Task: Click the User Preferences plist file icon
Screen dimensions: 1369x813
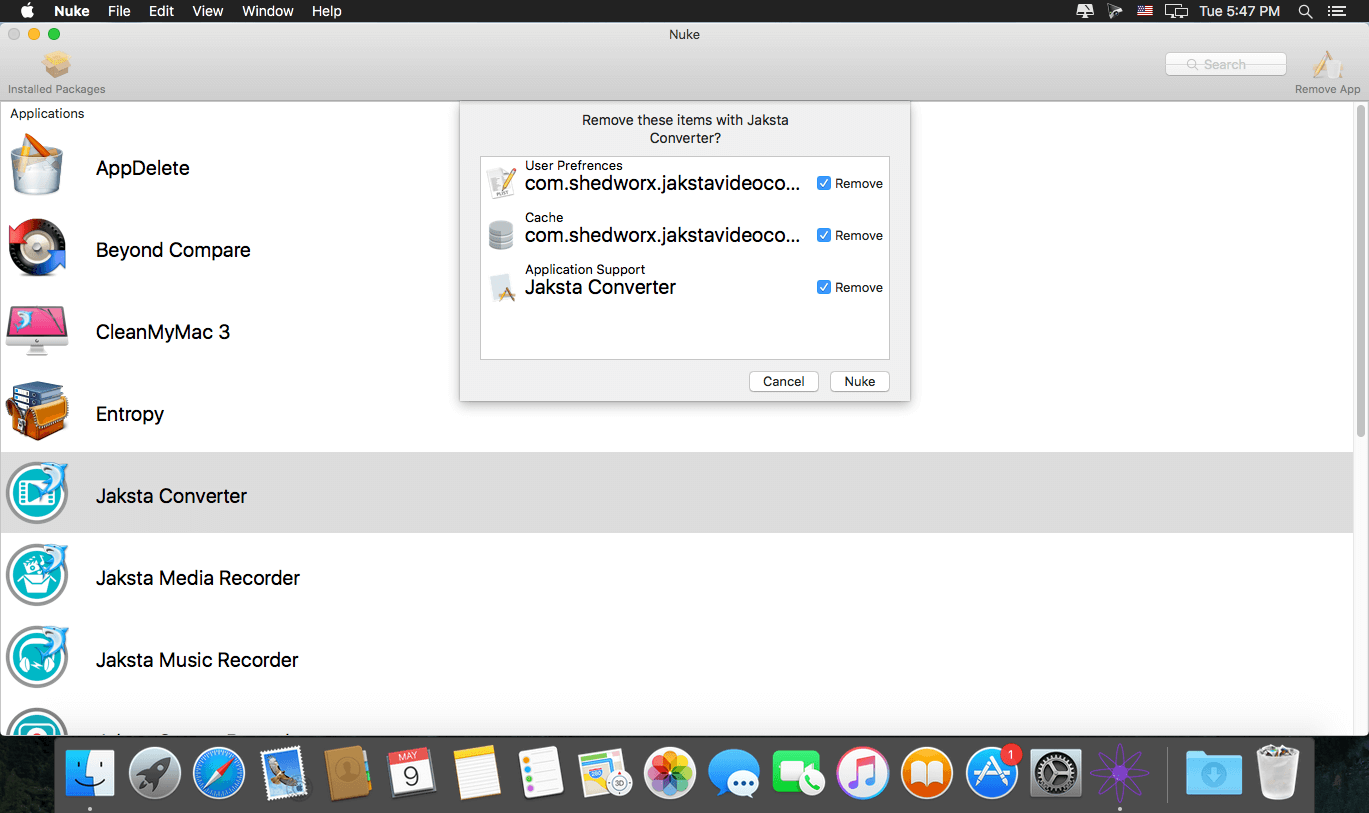Action: pyautogui.click(x=501, y=183)
